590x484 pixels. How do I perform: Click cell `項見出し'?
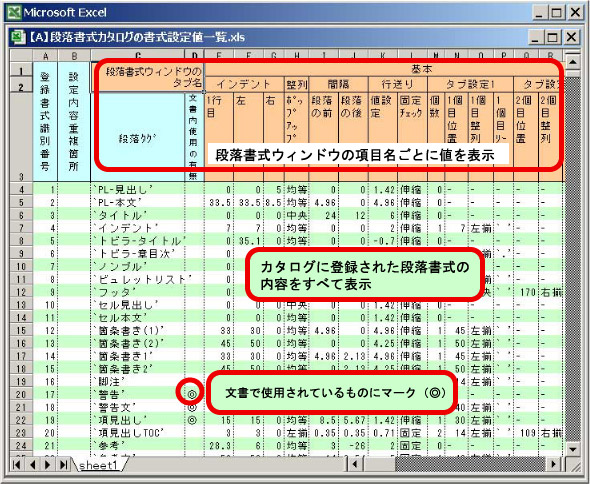point(138,420)
